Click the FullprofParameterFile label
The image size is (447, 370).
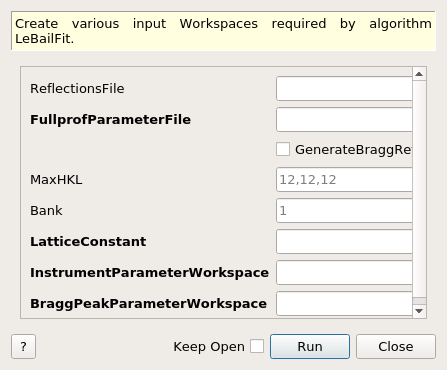point(110,120)
